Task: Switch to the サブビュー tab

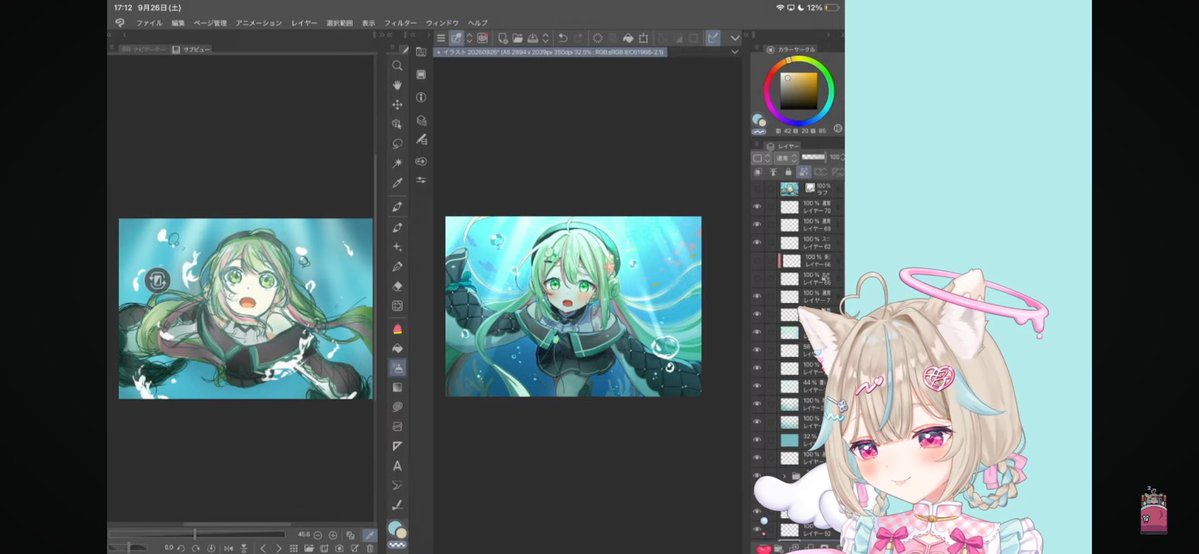Action: pyautogui.click(x=191, y=49)
